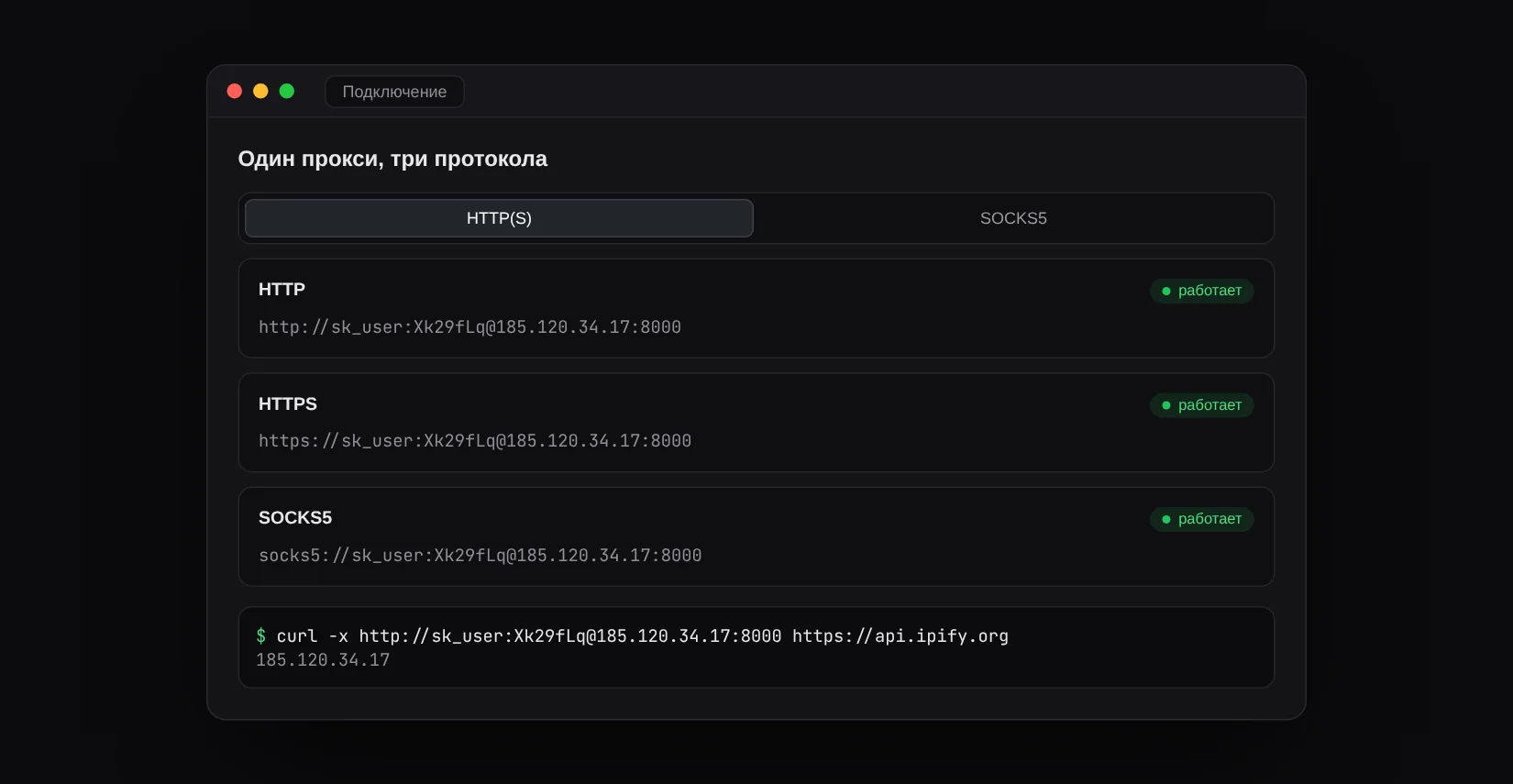
Task: Click the green maximize window dot
Action: [287, 91]
